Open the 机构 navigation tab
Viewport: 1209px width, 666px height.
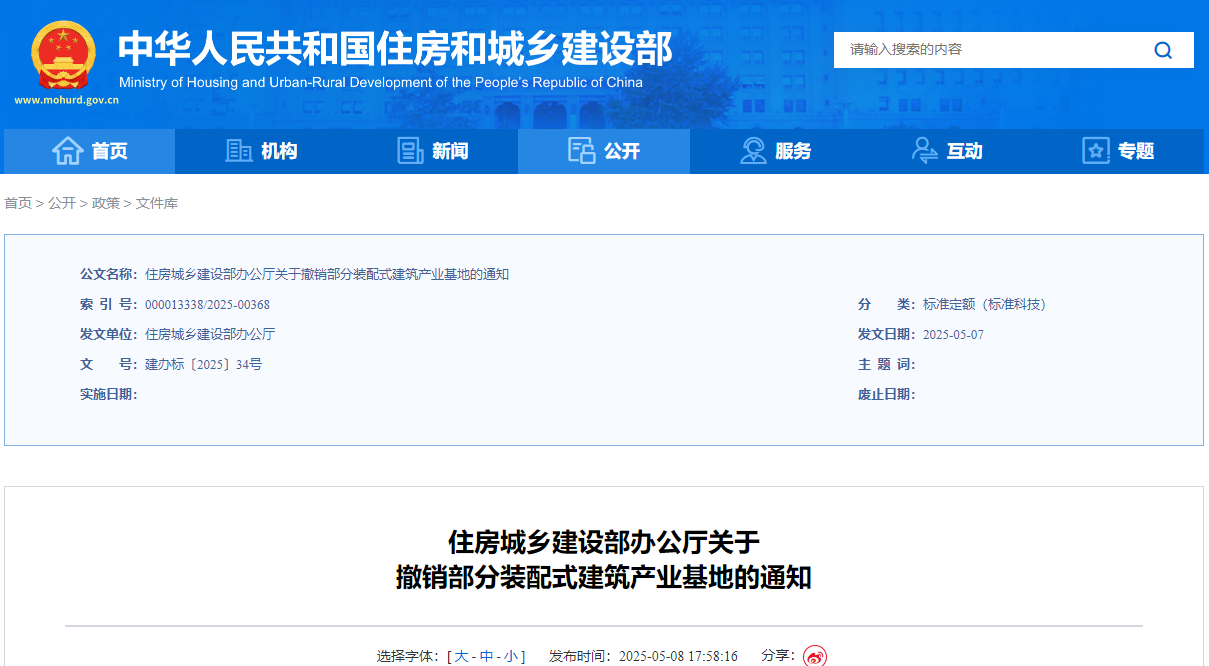pos(261,151)
